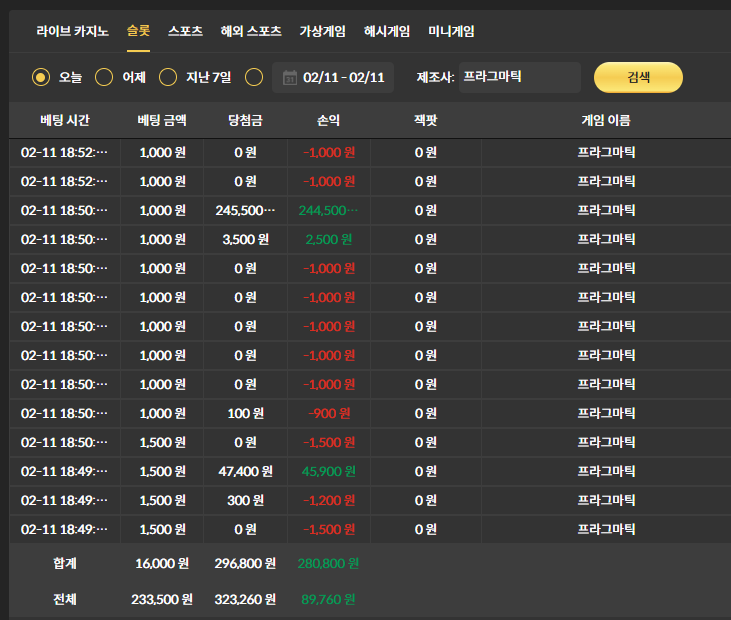731x620 pixels.
Task: Click the bet time in the 3,500 원 row
Action: pyautogui.click(x=64, y=240)
